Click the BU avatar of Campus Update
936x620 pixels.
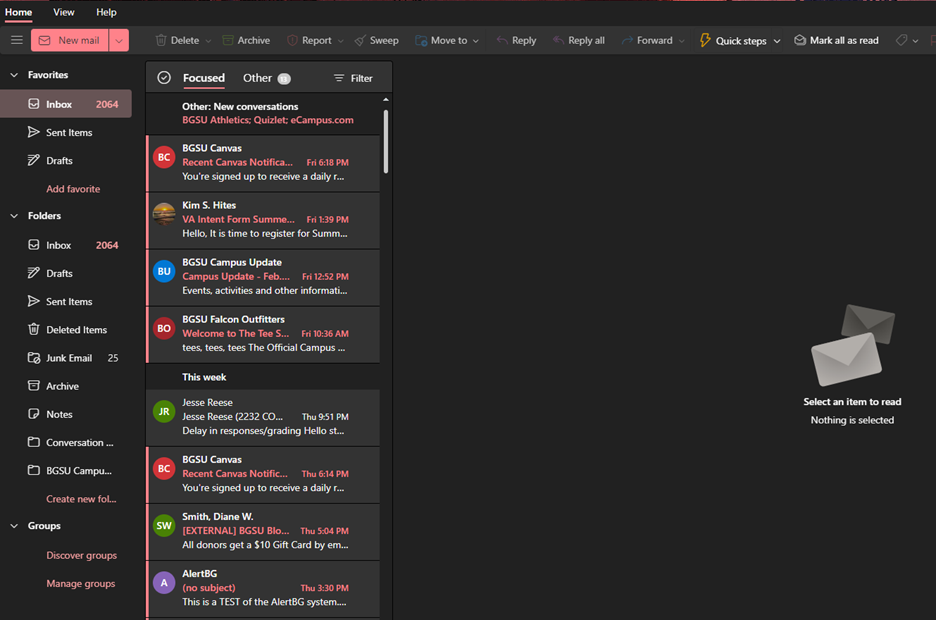click(x=164, y=271)
